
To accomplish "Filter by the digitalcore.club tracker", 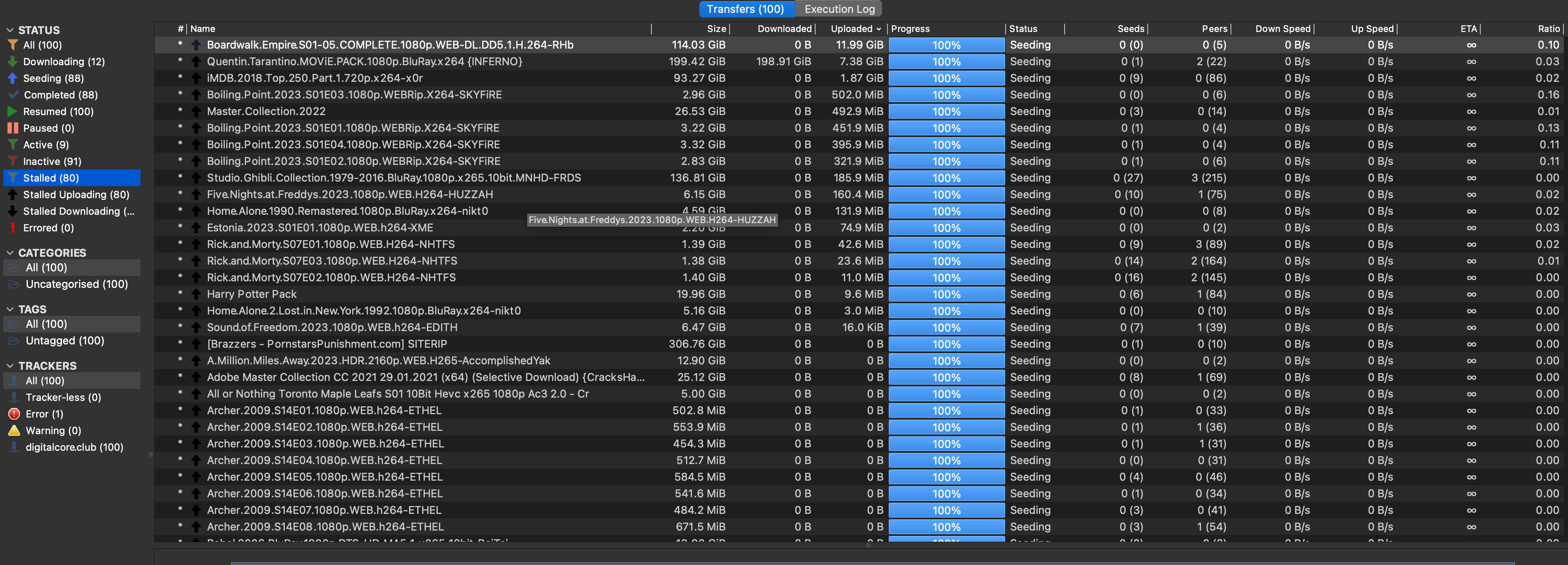I will pyautogui.click(x=74, y=447).
